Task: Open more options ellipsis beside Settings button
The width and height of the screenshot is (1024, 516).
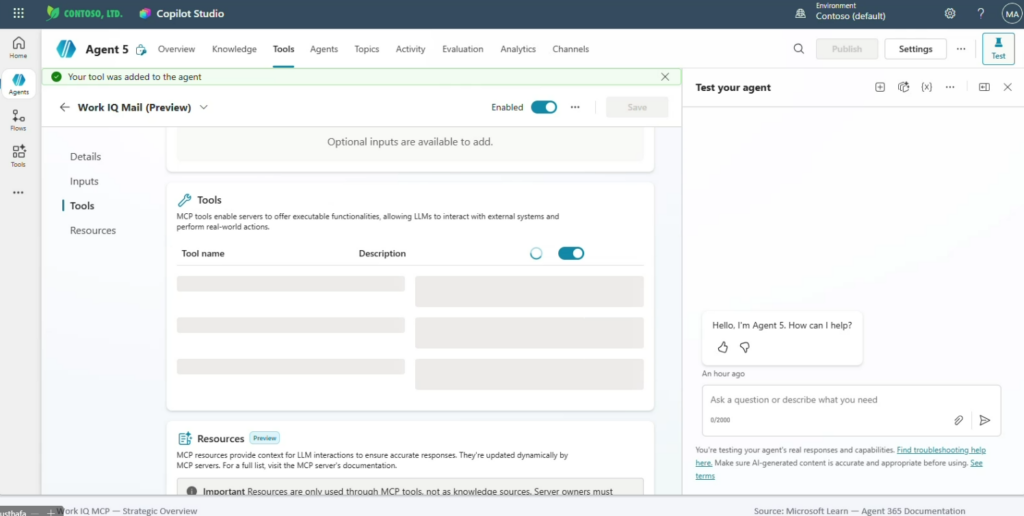Action: point(961,49)
